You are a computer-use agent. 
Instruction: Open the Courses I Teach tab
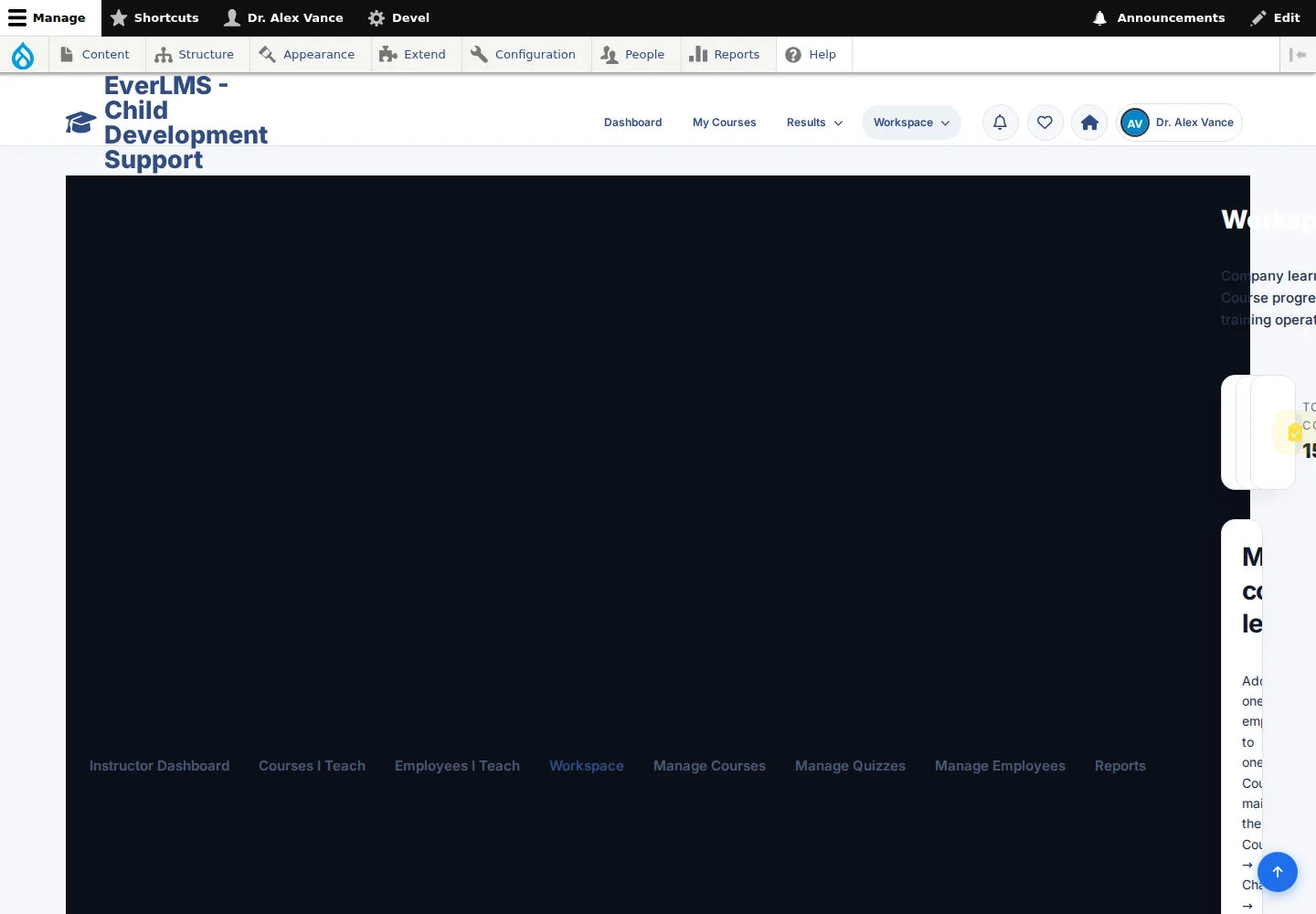point(312,766)
